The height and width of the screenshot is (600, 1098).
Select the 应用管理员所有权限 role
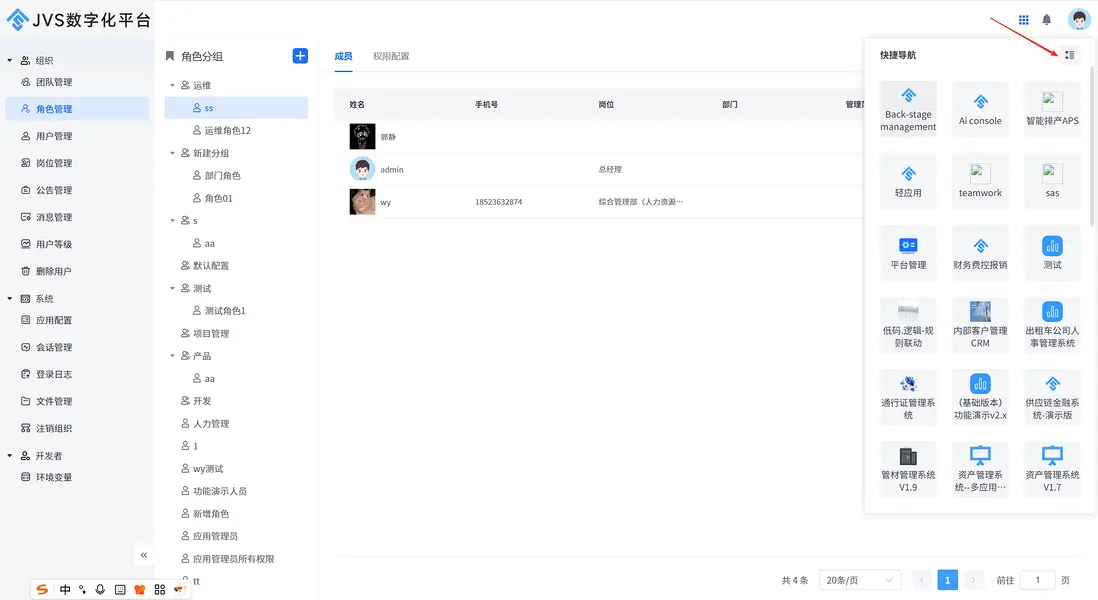click(236, 559)
